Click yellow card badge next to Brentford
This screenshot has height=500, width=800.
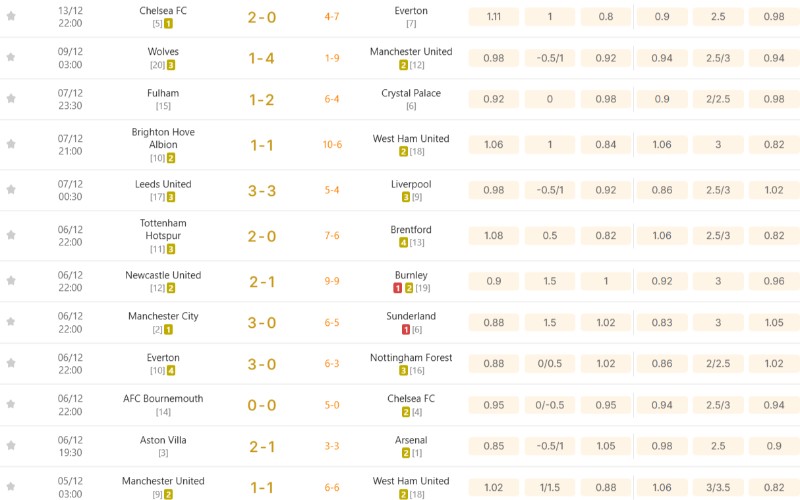click(402, 243)
